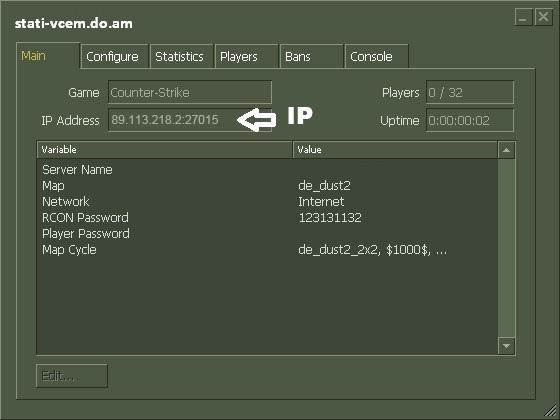Click the scroll up arrow in variable list

point(506,150)
